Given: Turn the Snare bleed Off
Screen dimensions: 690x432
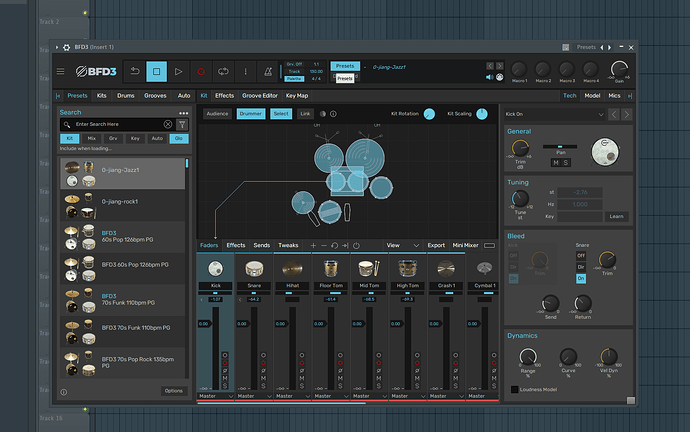Looking at the screenshot, I should 581,256.
